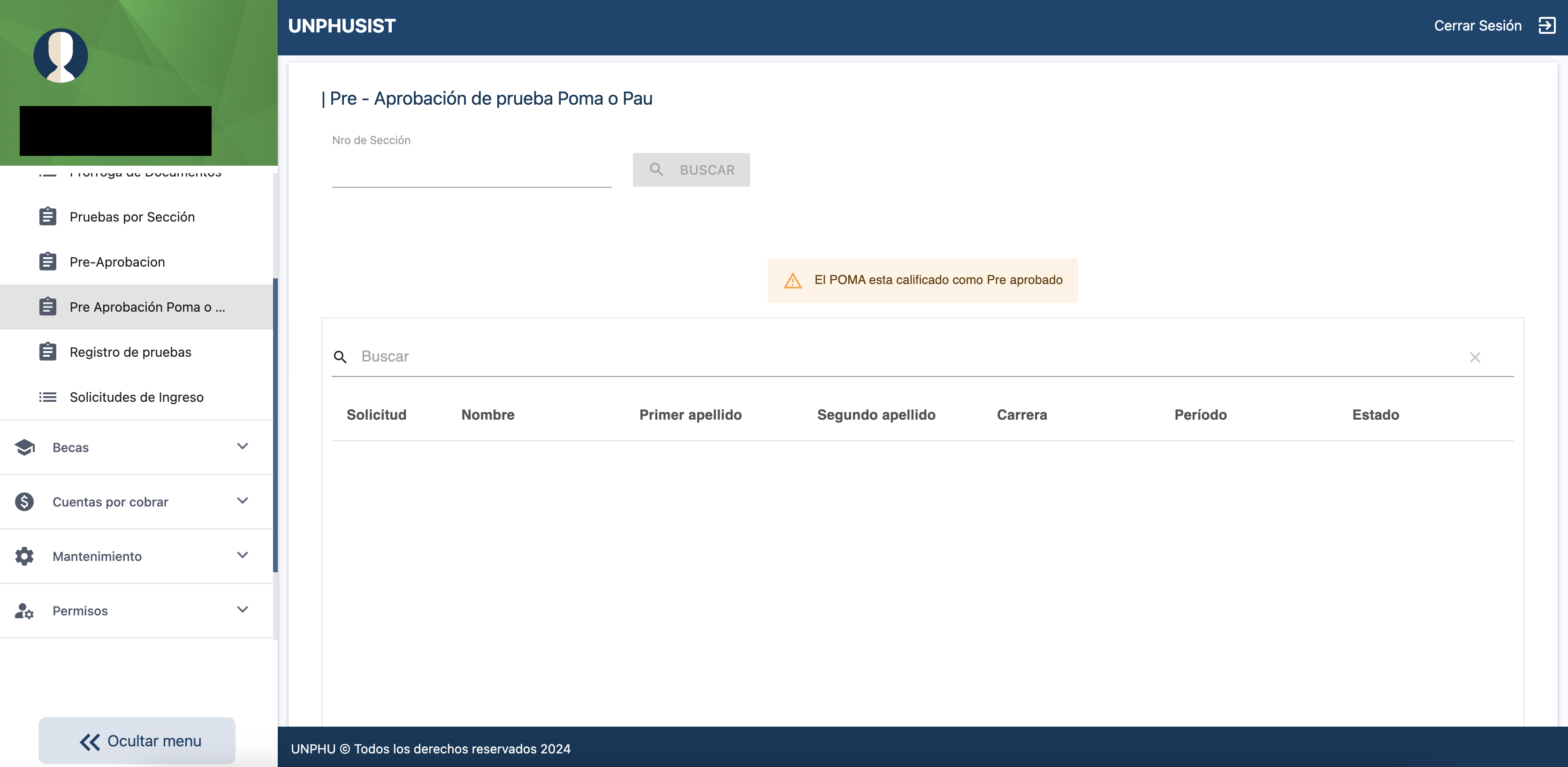Click the table search magnifier icon
Viewport: 1568px width, 767px height.
(x=340, y=357)
